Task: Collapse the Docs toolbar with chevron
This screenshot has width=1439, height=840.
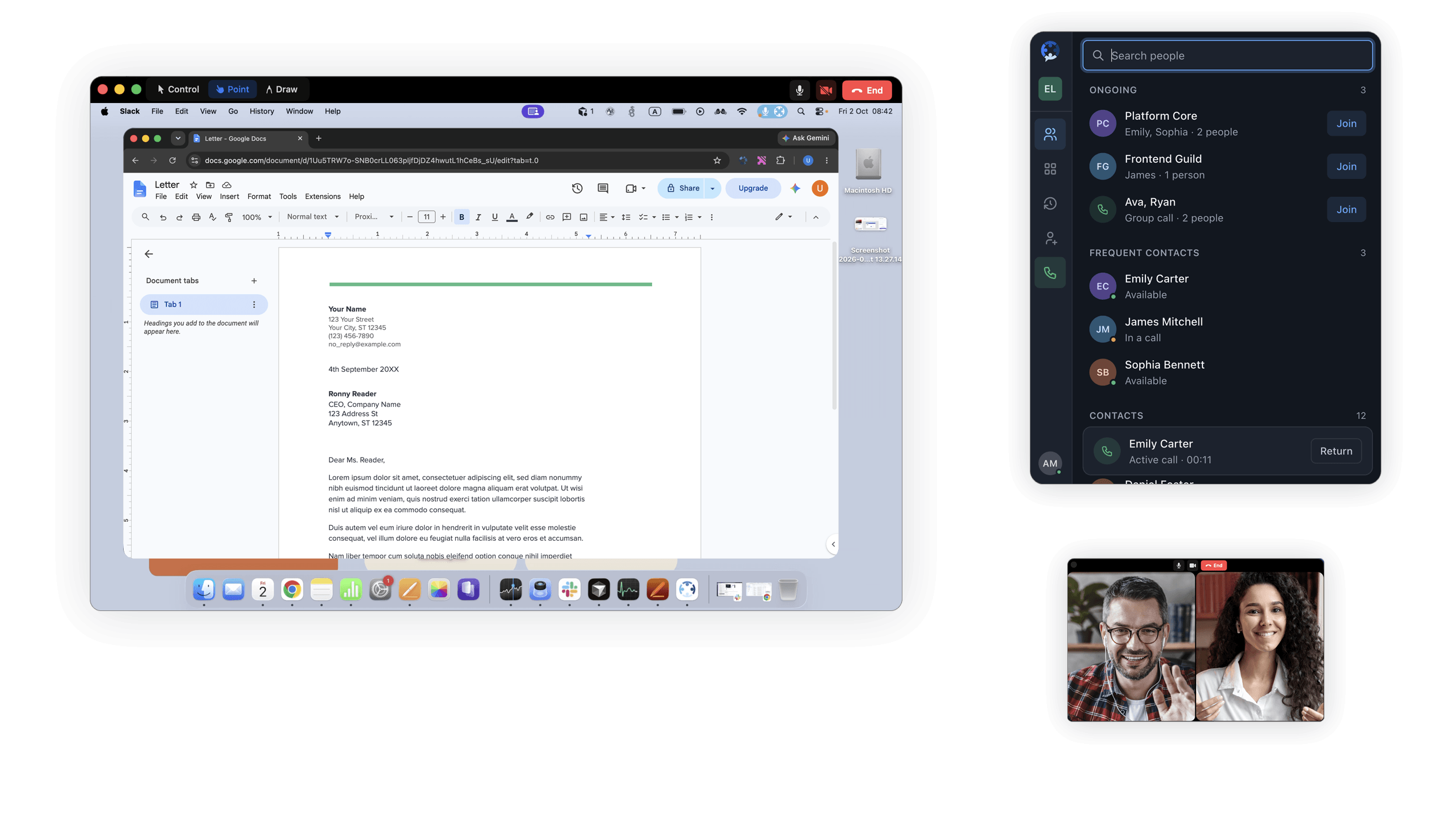Action: [816, 217]
